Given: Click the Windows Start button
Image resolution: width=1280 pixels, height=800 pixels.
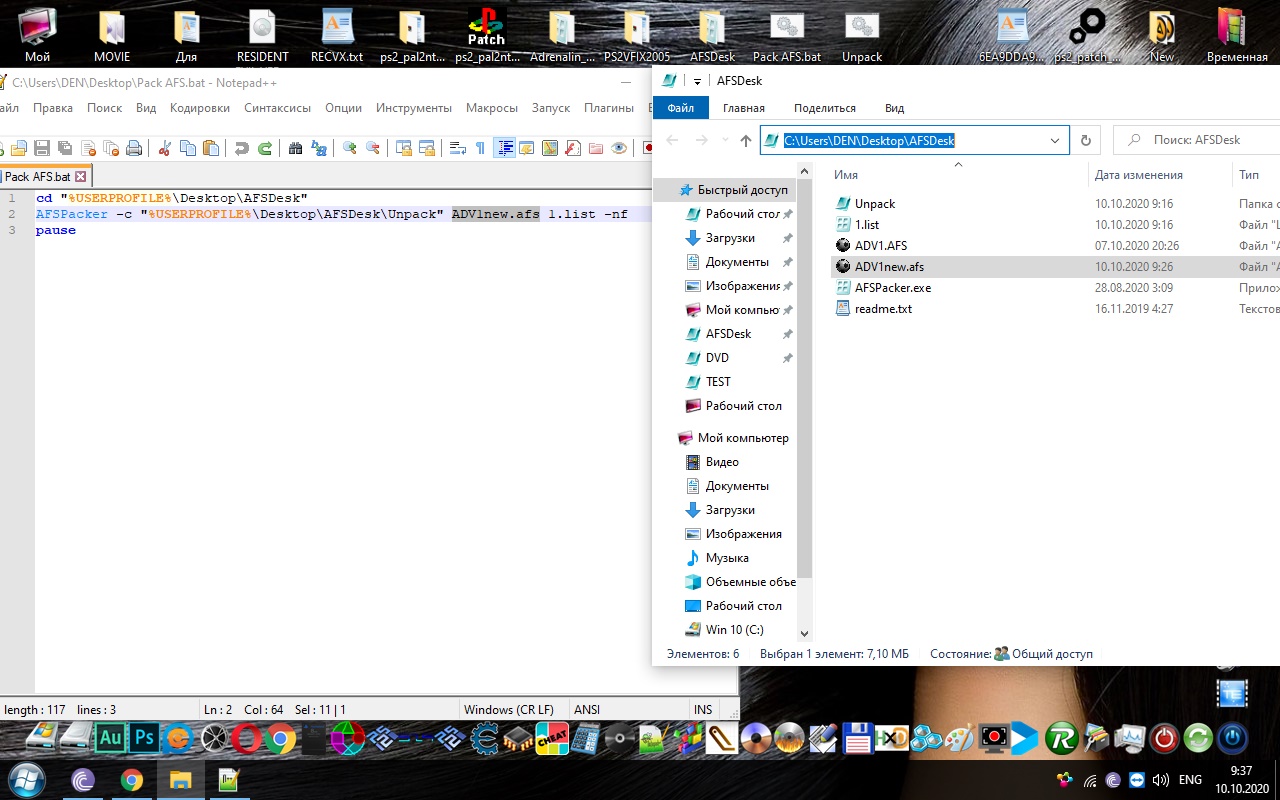Looking at the screenshot, I should click(27, 779).
